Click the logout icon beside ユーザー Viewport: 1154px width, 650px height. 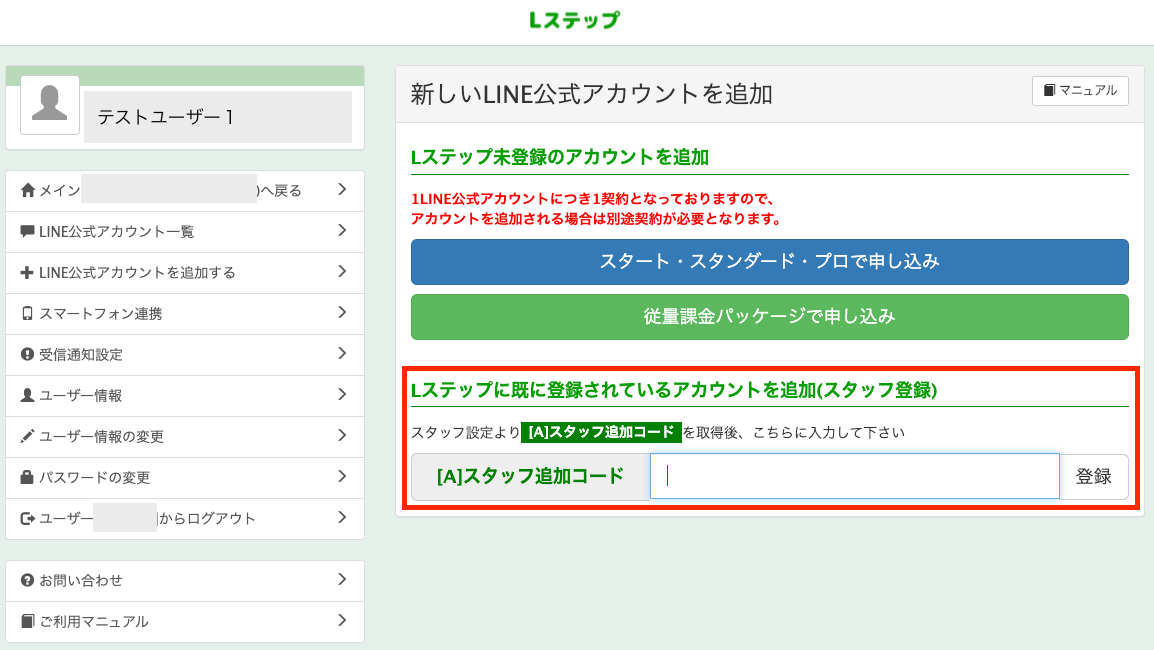[x=28, y=518]
